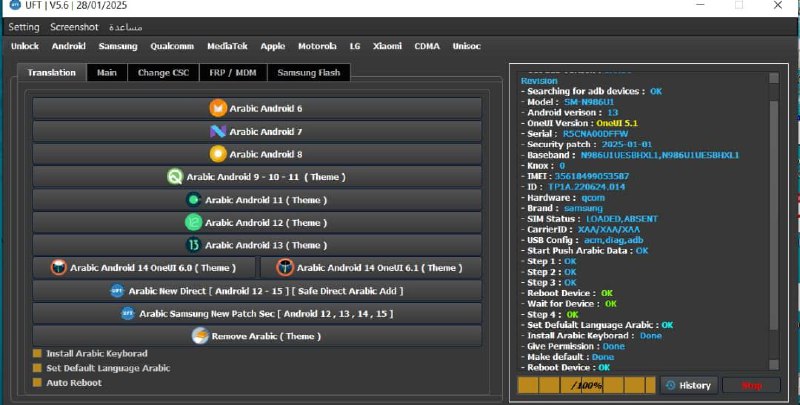
Task: Click the red Stop button
Action: 752,385
